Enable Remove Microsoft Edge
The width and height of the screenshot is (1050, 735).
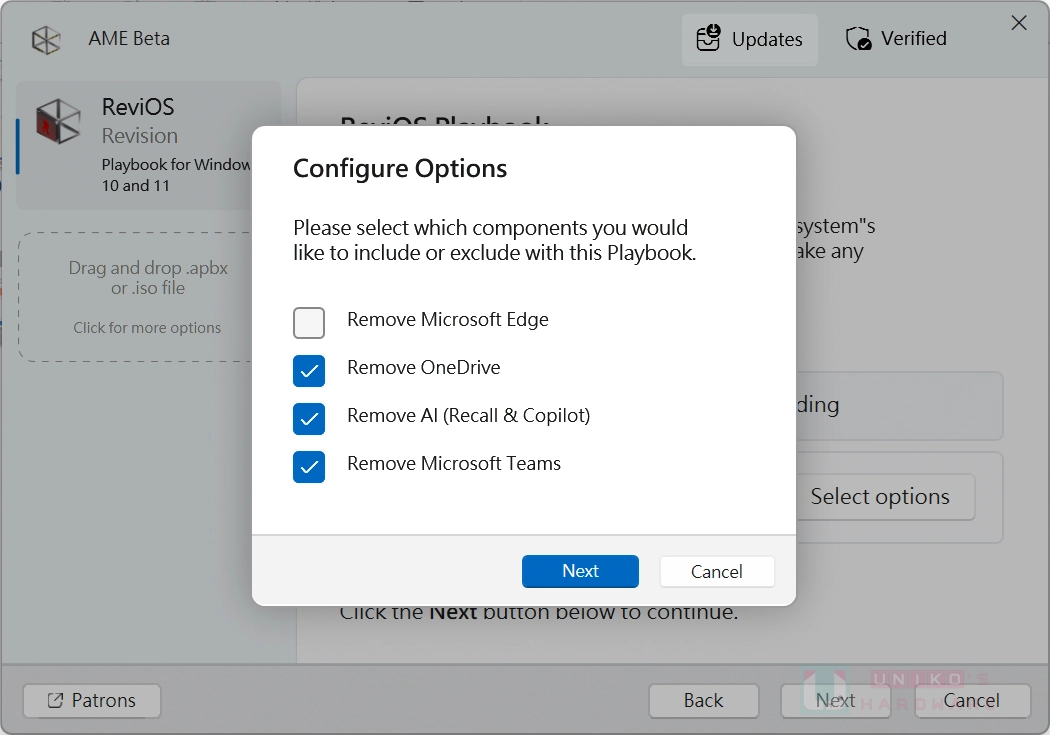309,323
